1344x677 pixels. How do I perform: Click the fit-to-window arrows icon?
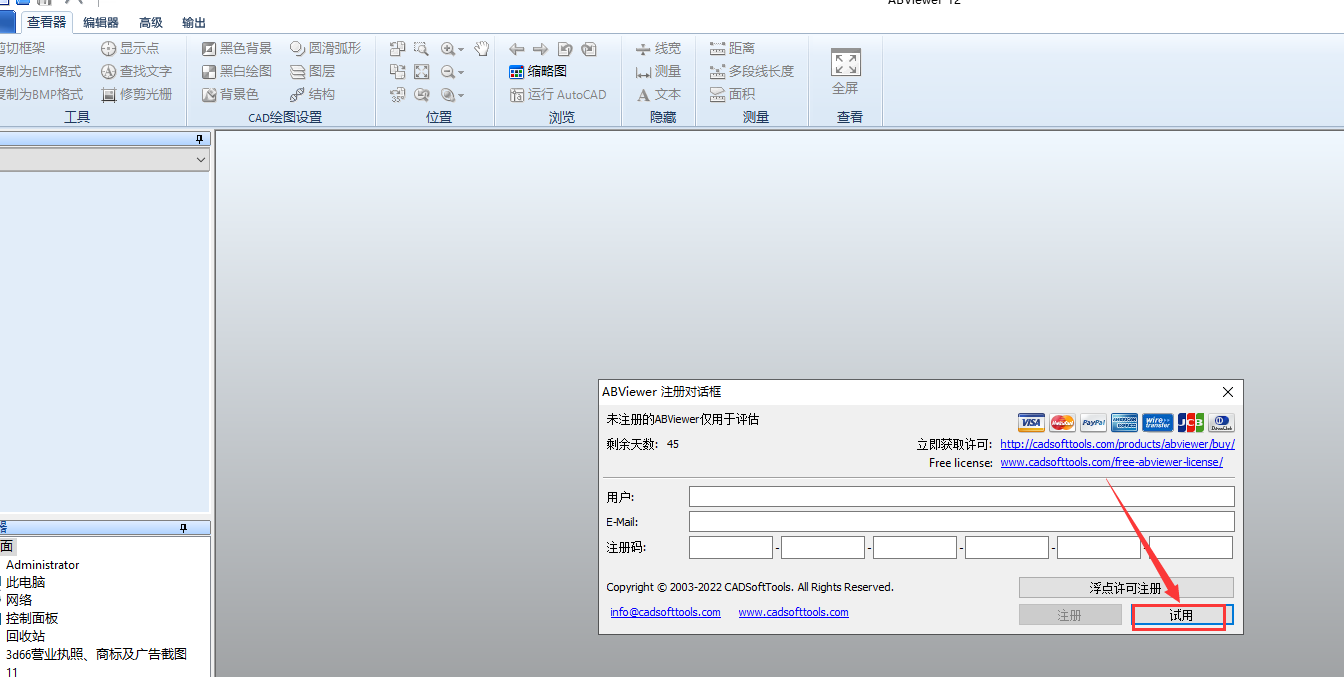[422, 71]
